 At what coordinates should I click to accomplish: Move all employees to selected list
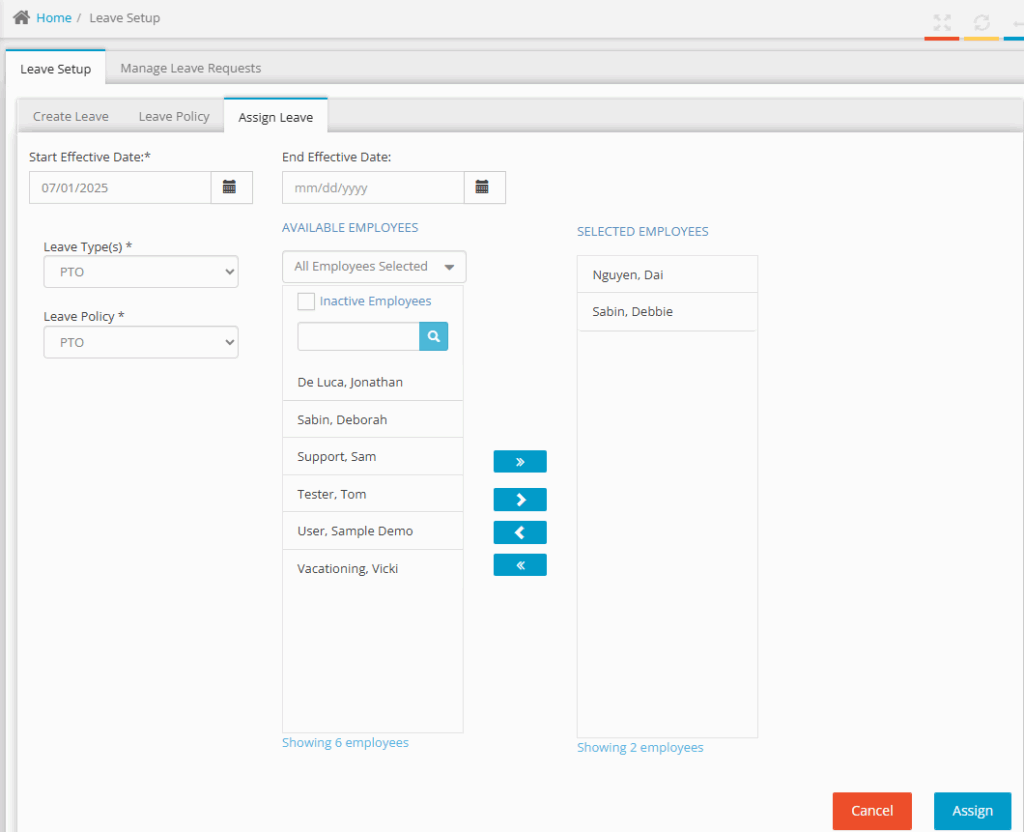click(520, 462)
